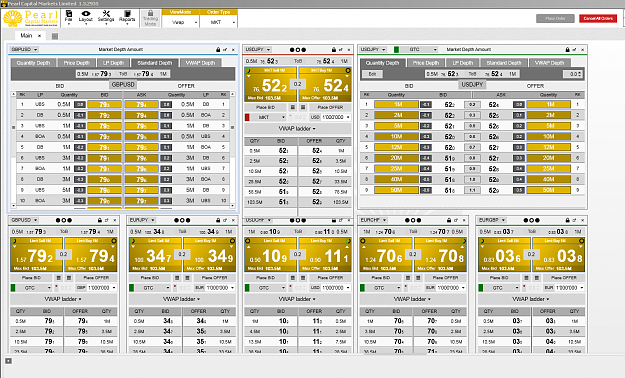Click the small icon left of Place OFFER in EURCHF tile

418,278
